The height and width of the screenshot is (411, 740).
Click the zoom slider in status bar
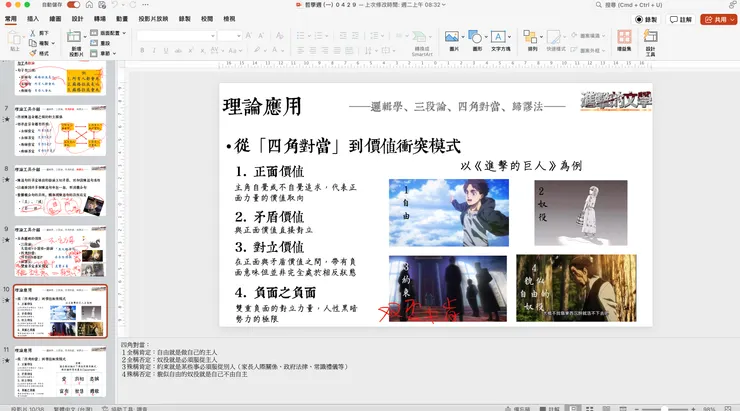tap(664, 409)
